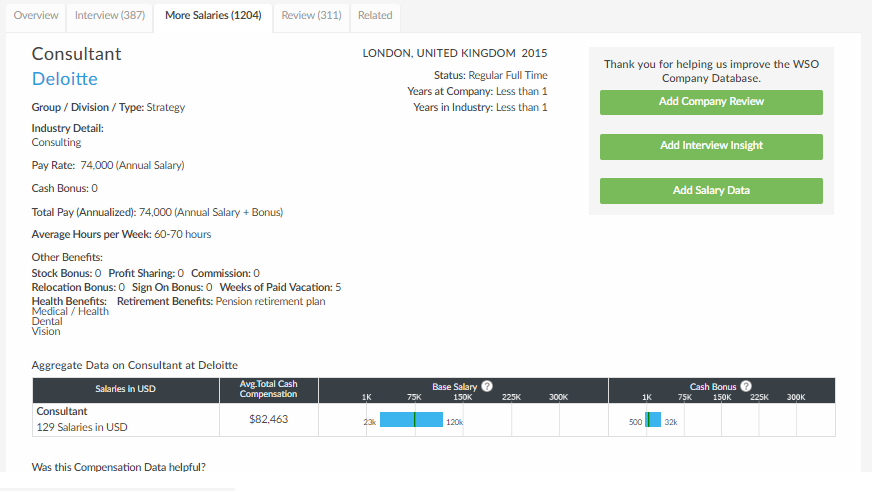This screenshot has width=872, height=492.
Task: Open the Interview (387) tab
Action: (110, 16)
